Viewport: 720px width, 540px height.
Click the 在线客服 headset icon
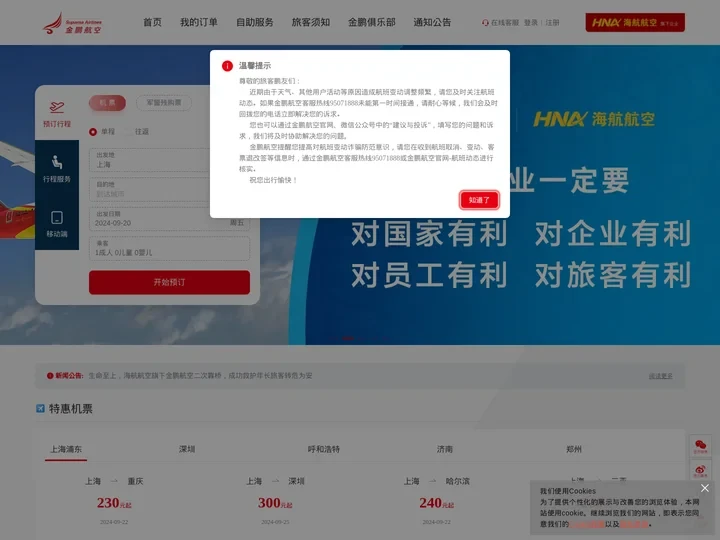tap(485, 22)
